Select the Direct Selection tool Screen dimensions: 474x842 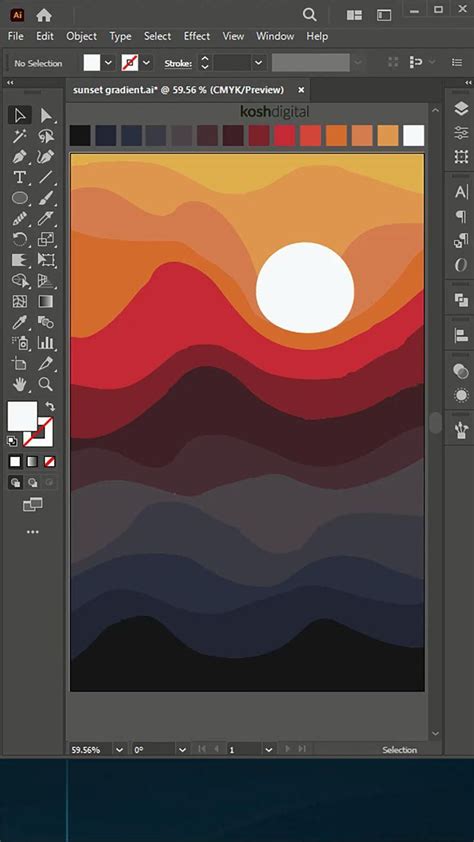pyautogui.click(x=46, y=115)
